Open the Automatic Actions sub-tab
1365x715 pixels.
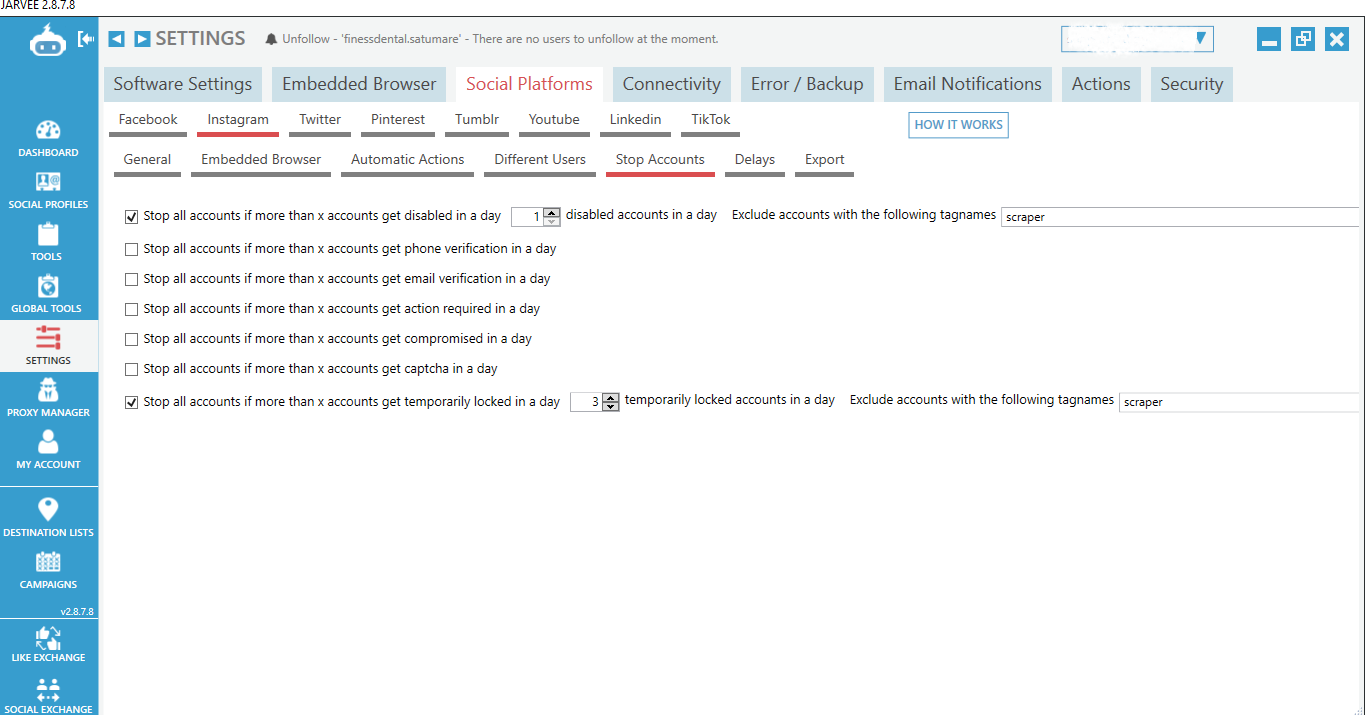coord(407,160)
